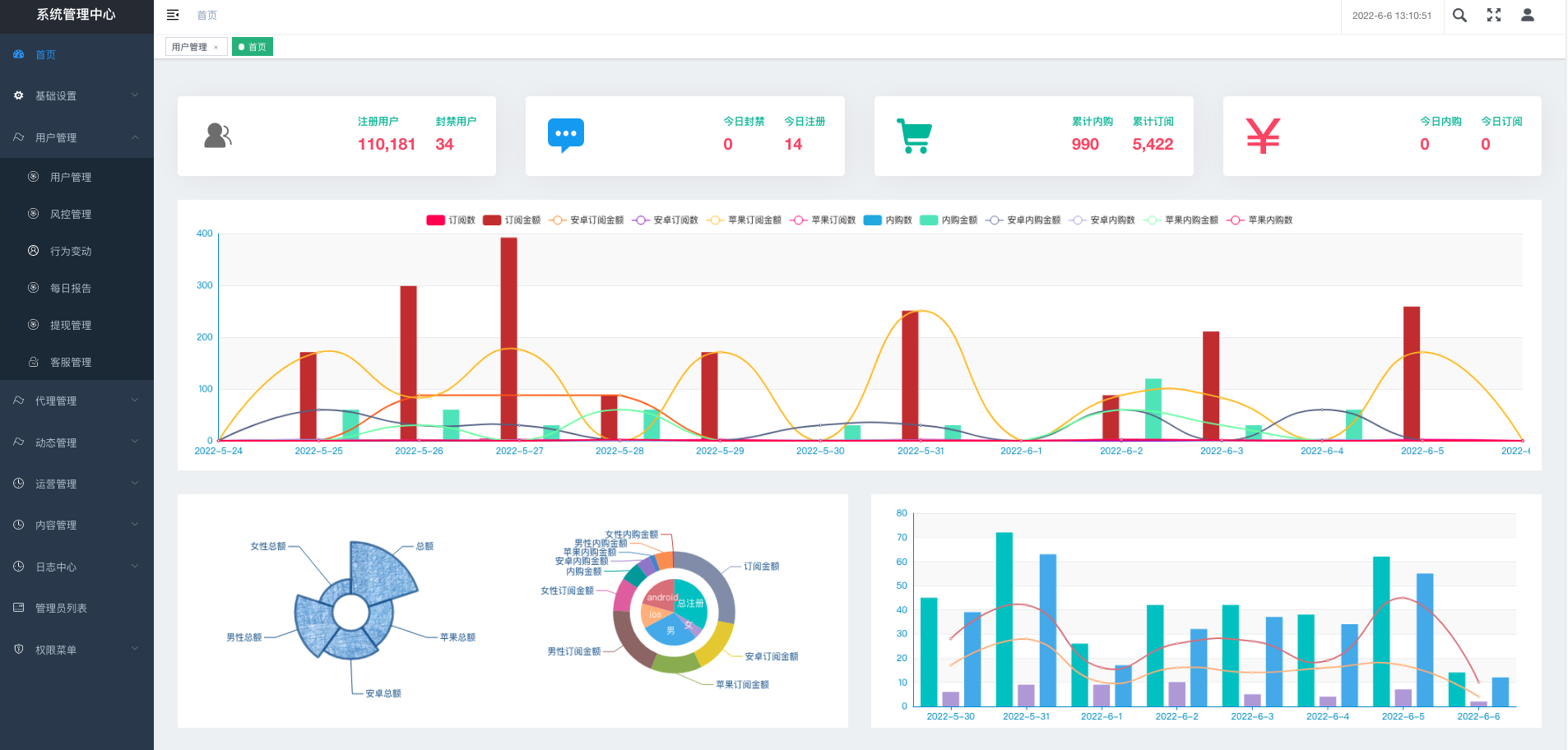Toggle the 内购数 legend series

[x=888, y=220]
